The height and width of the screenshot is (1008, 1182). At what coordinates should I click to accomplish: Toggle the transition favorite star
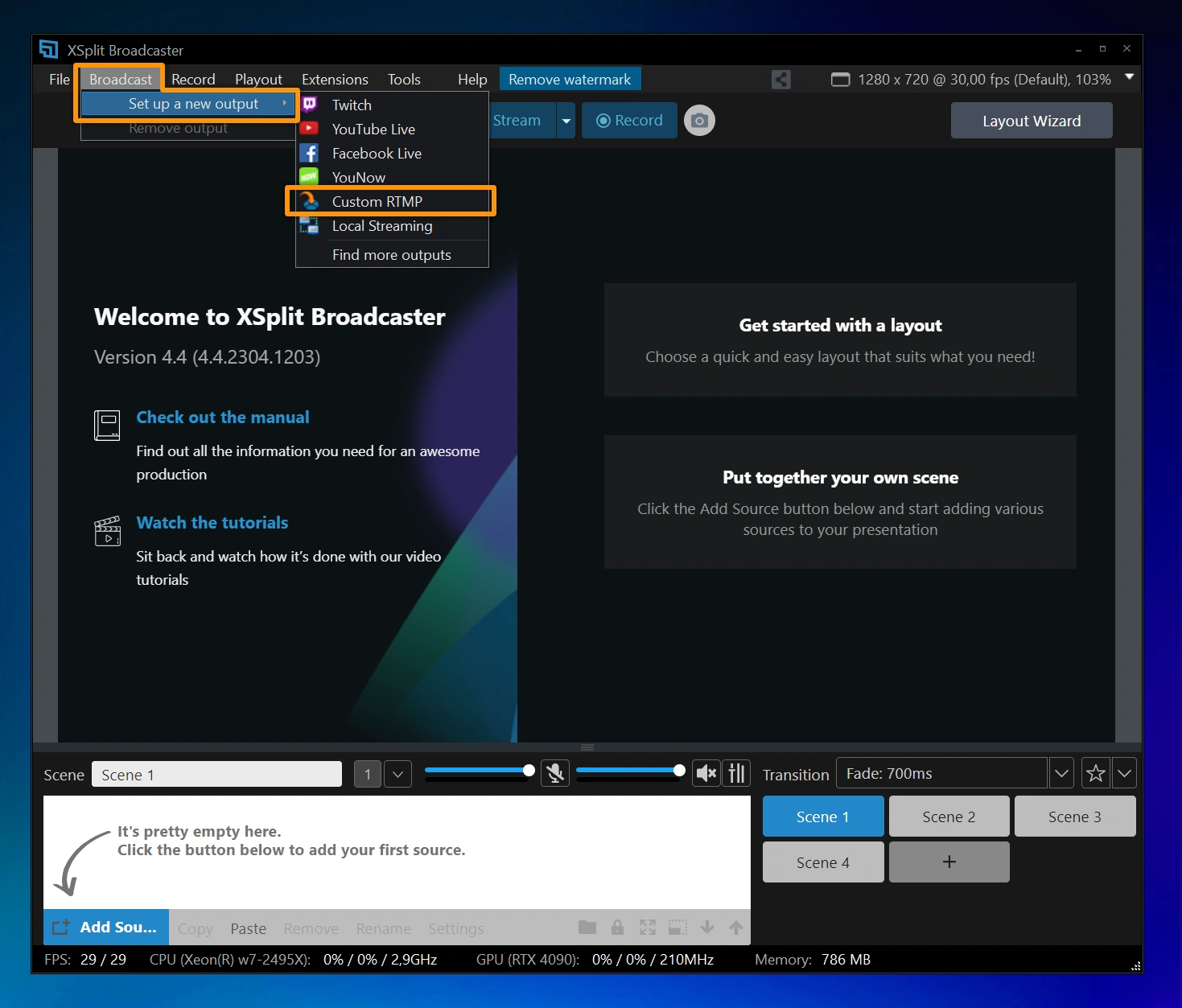click(x=1094, y=773)
